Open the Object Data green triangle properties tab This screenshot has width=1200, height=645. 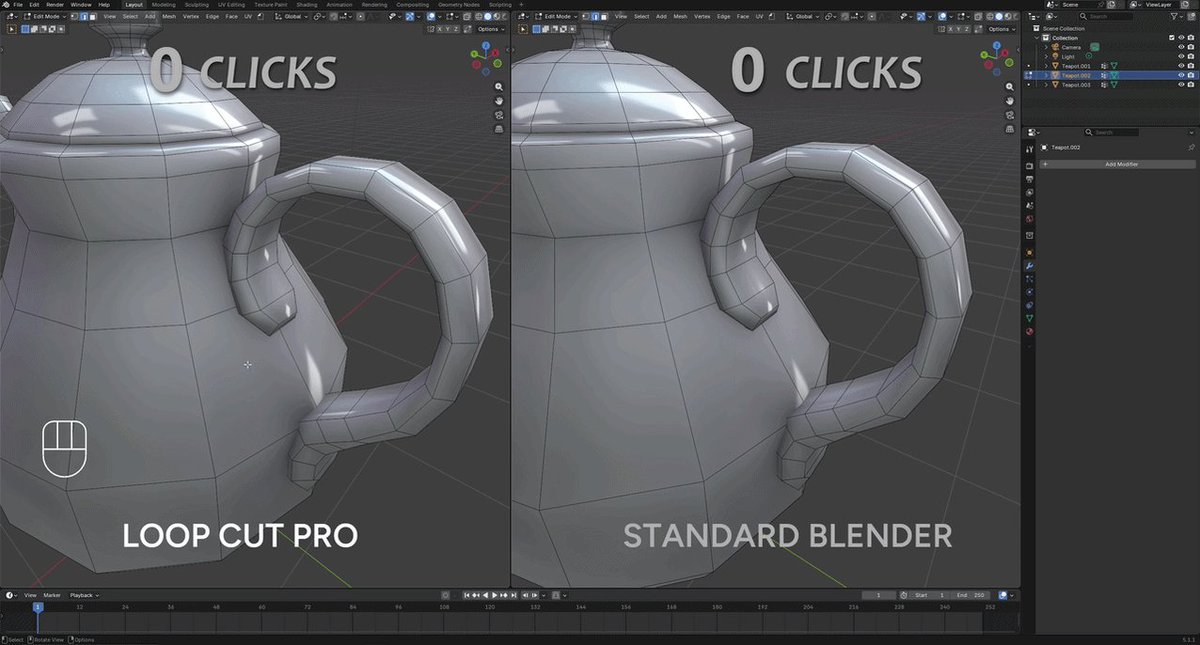(x=1029, y=318)
